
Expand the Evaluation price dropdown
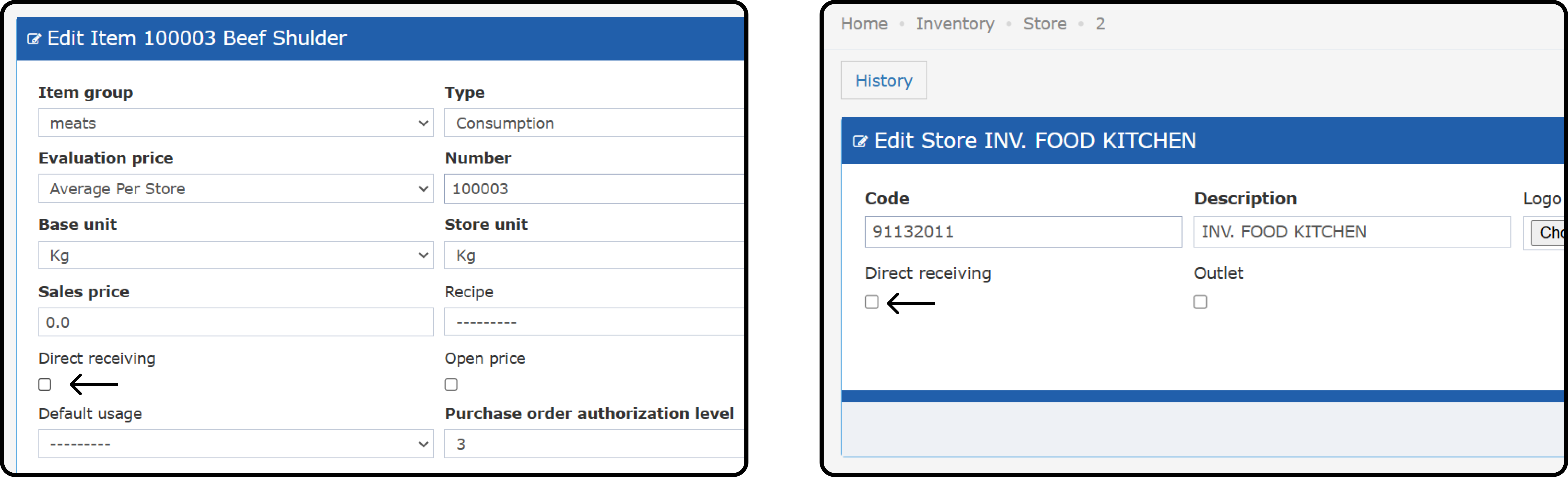coord(235,189)
